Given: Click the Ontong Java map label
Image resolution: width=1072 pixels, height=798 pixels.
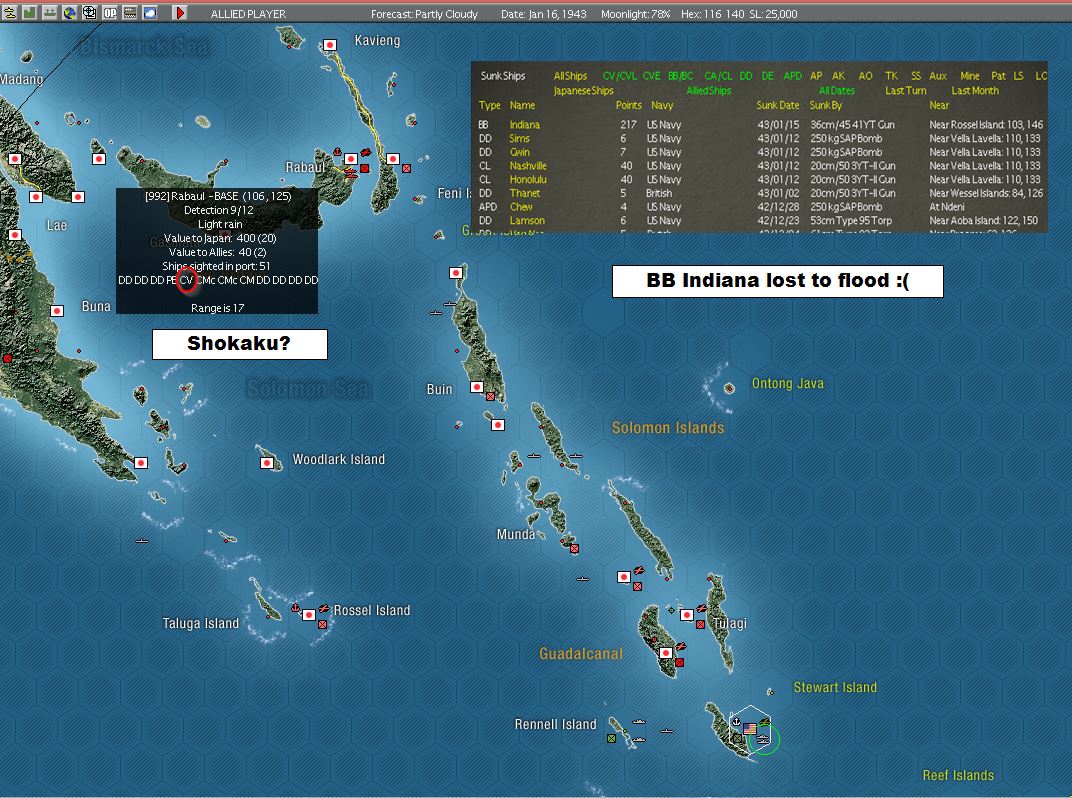Looking at the screenshot, I should pos(788,384).
